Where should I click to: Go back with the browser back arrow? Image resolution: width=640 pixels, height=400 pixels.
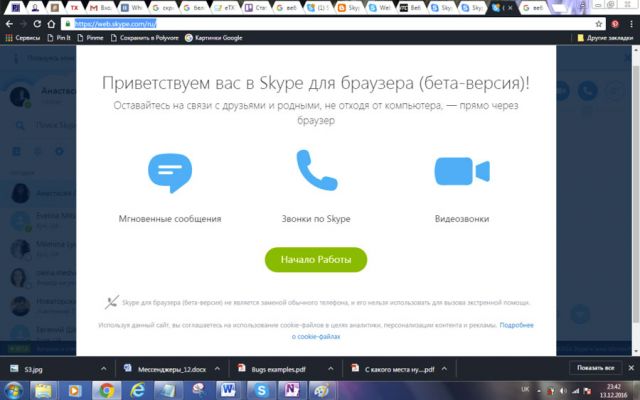[x=9, y=24]
